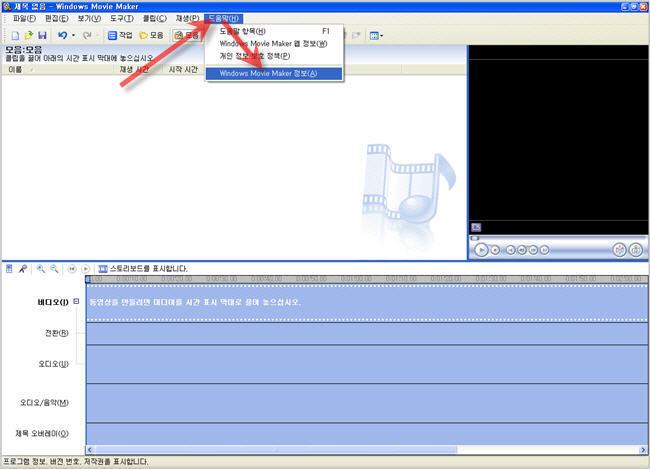Open the 도구(T) menu

point(122,19)
